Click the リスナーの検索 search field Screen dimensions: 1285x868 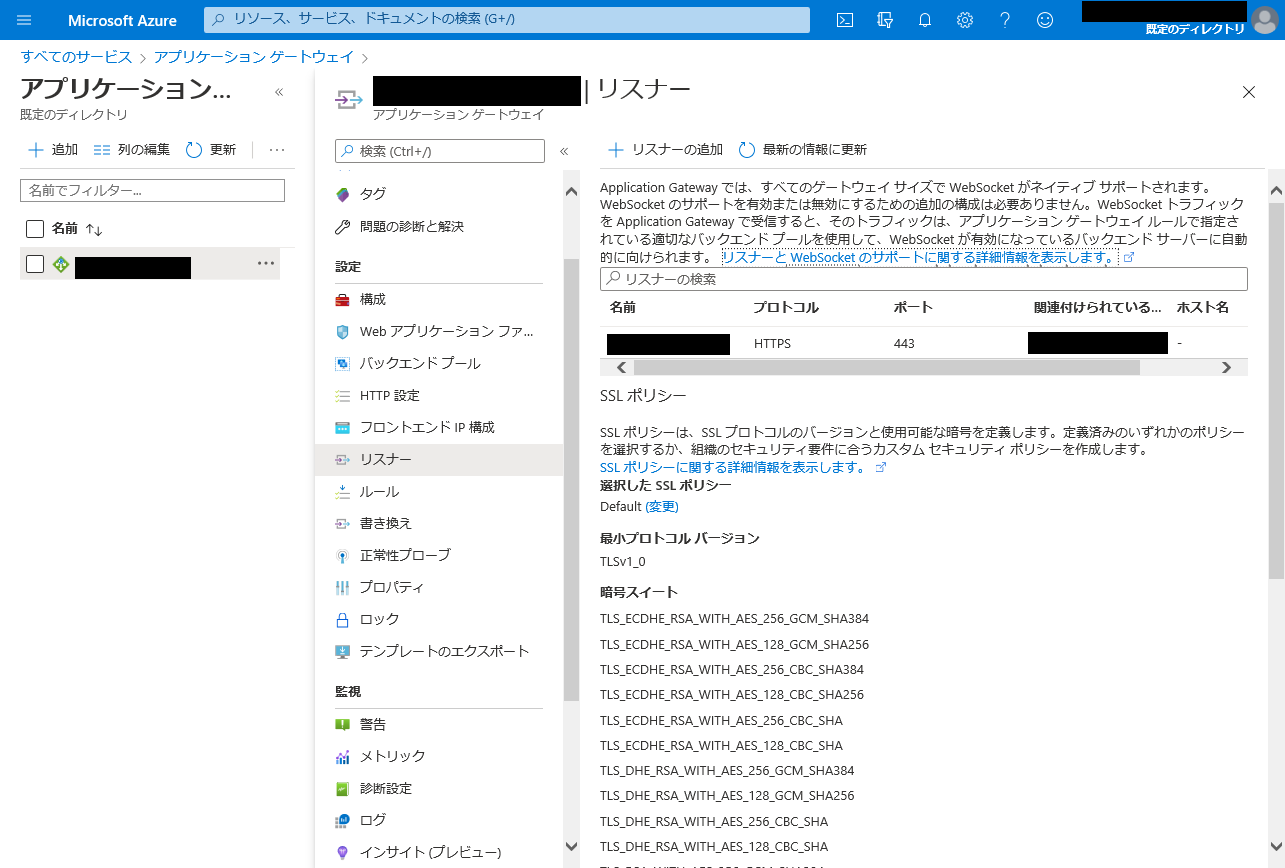click(924, 279)
